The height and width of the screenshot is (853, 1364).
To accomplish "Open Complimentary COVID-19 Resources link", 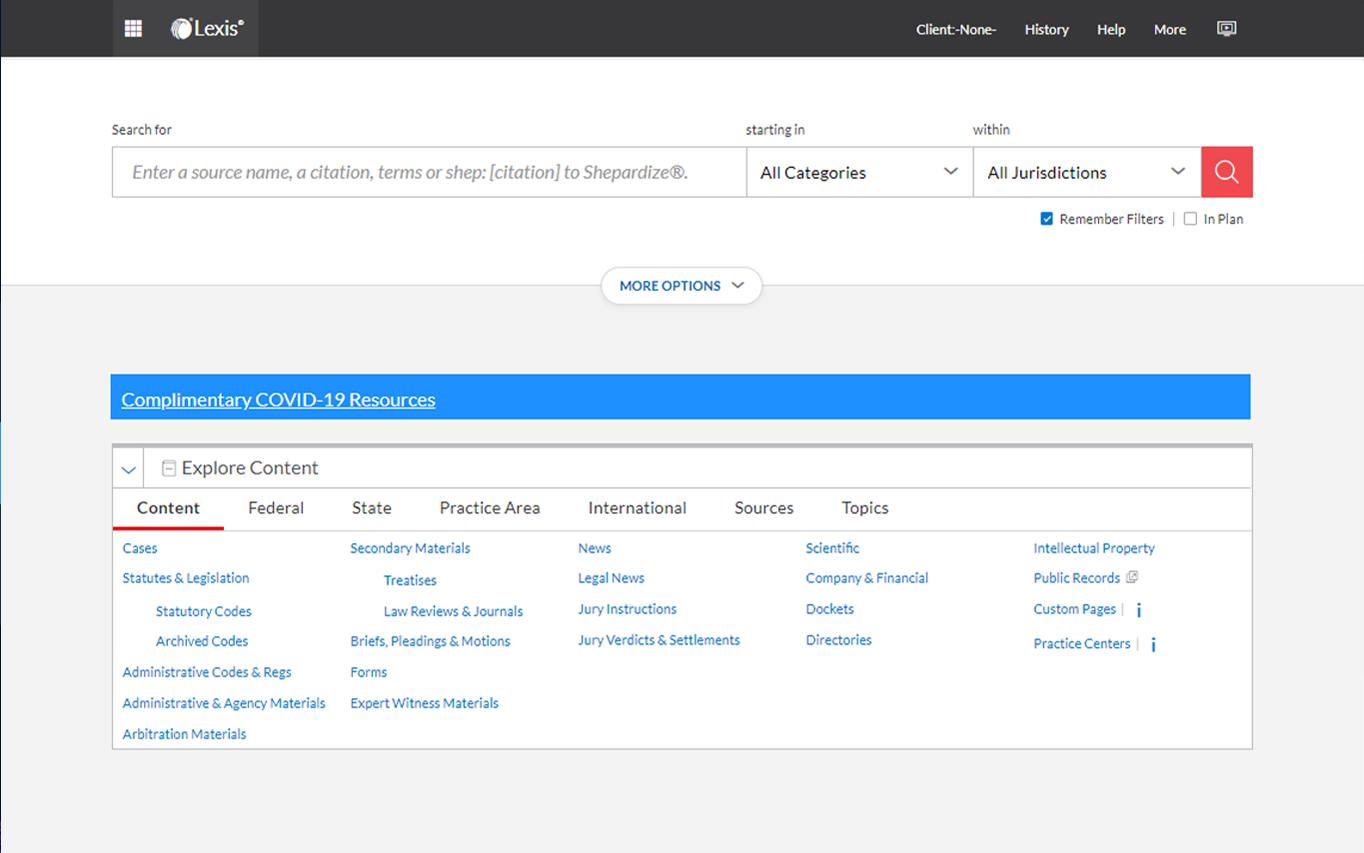I will coord(278,400).
